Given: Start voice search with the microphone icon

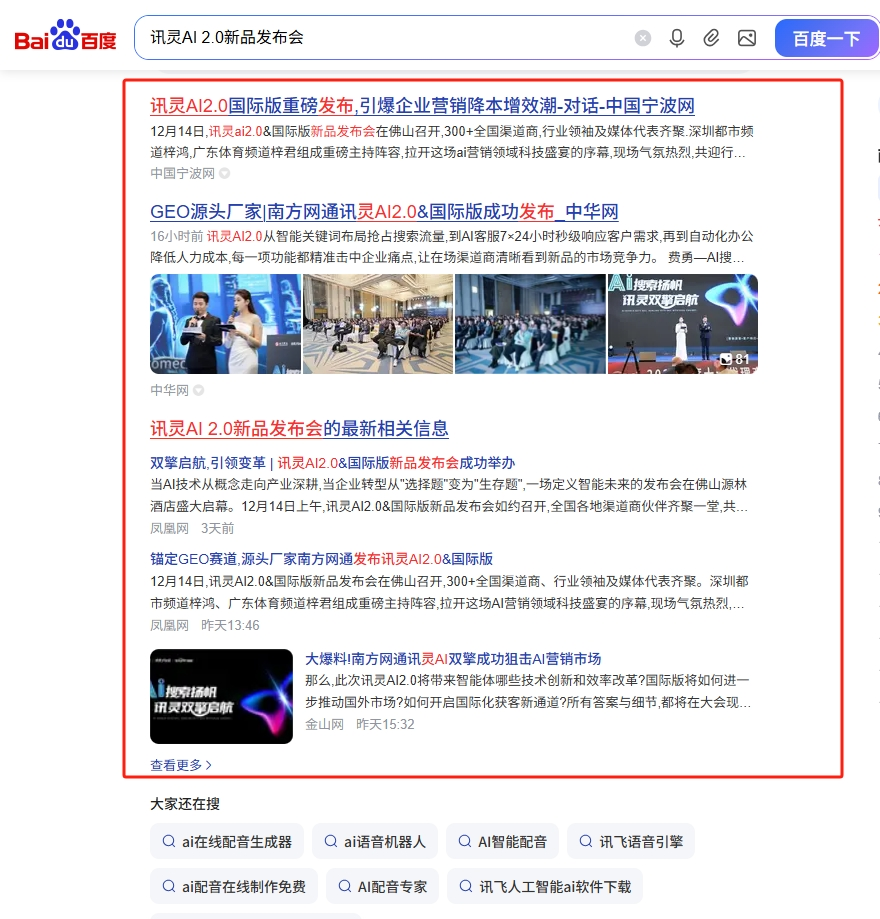Looking at the screenshot, I should pyautogui.click(x=677, y=38).
